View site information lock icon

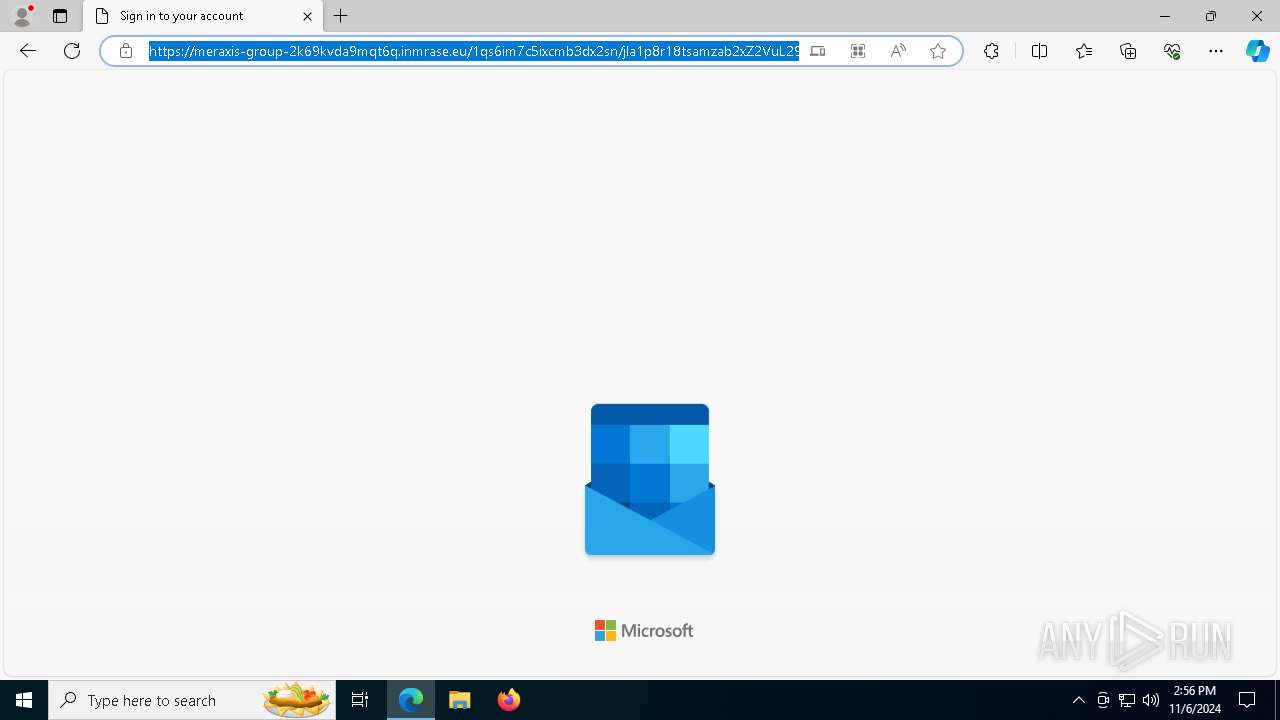(126, 51)
